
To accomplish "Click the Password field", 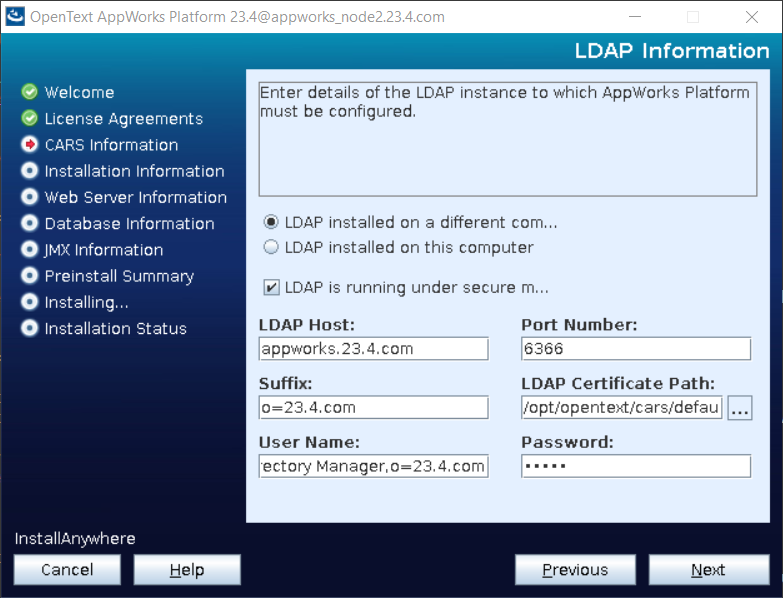I will pyautogui.click(x=635, y=466).
